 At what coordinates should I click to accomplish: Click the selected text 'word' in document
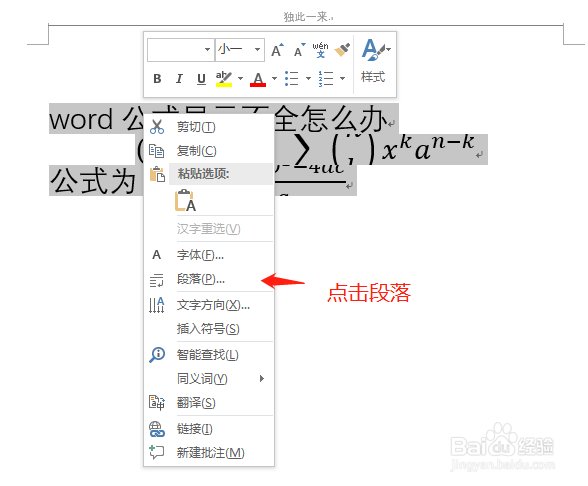[81, 119]
